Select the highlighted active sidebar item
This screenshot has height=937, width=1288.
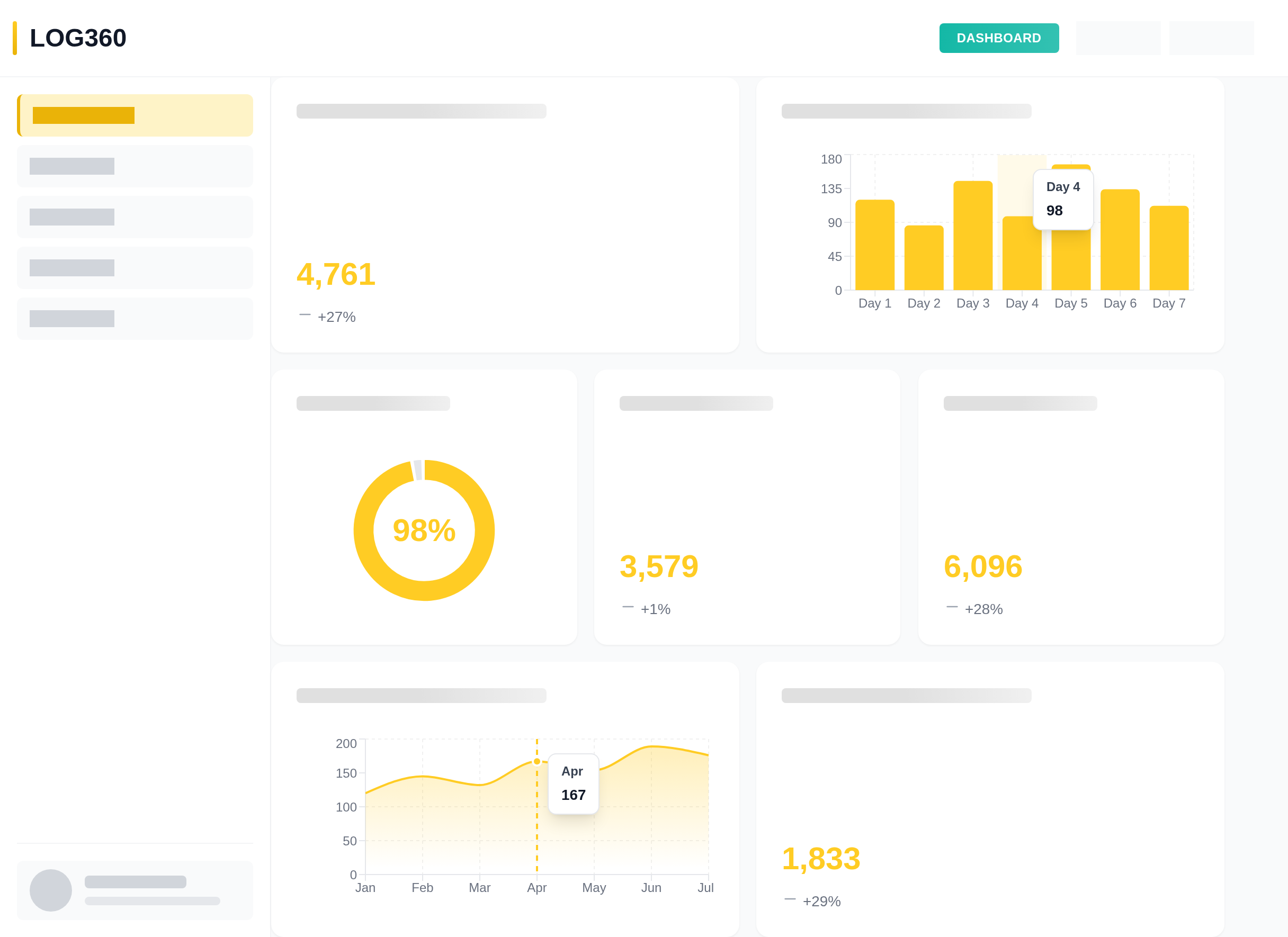[x=135, y=115]
